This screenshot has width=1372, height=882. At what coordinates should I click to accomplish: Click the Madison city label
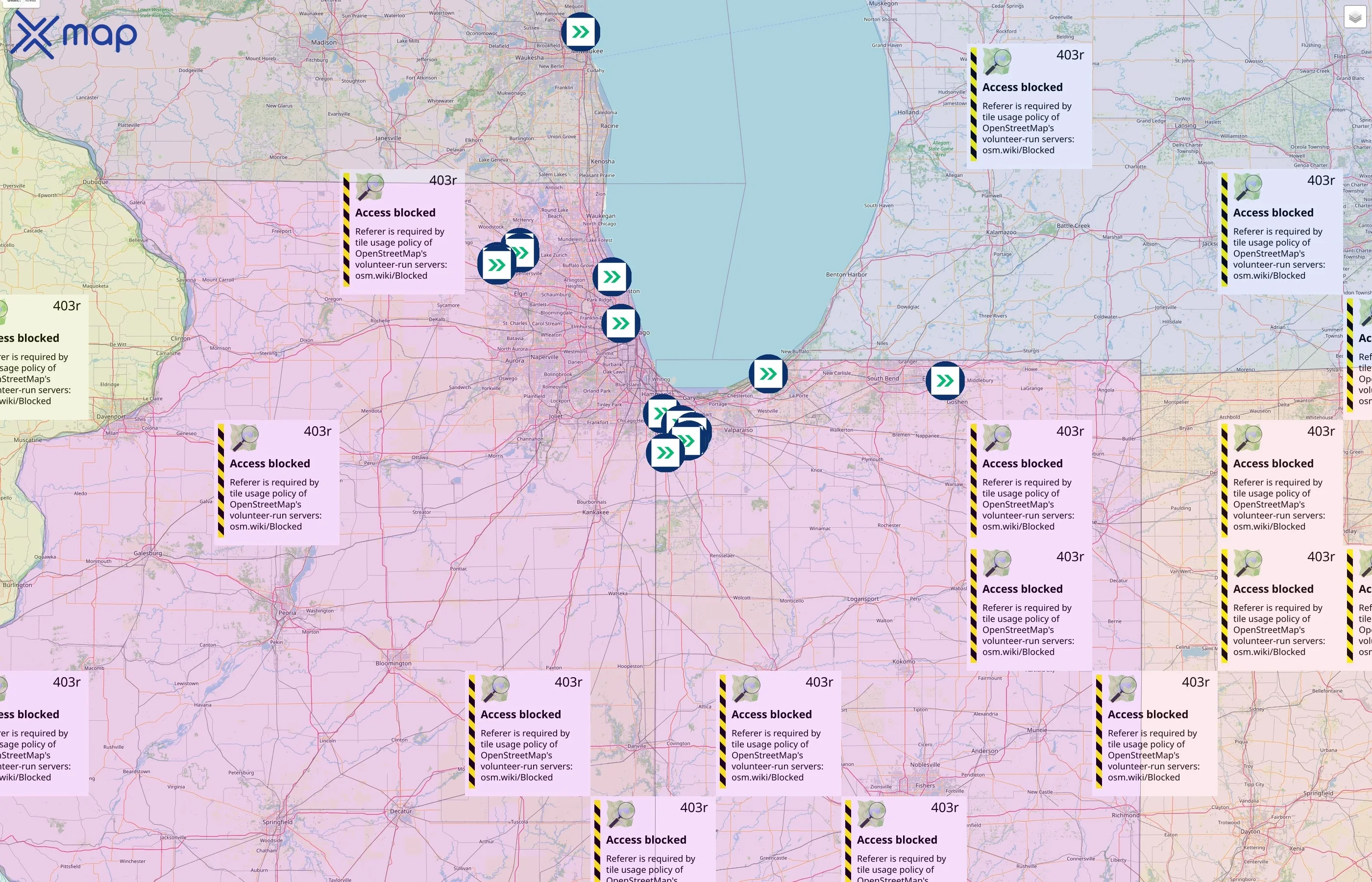tap(324, 42)
